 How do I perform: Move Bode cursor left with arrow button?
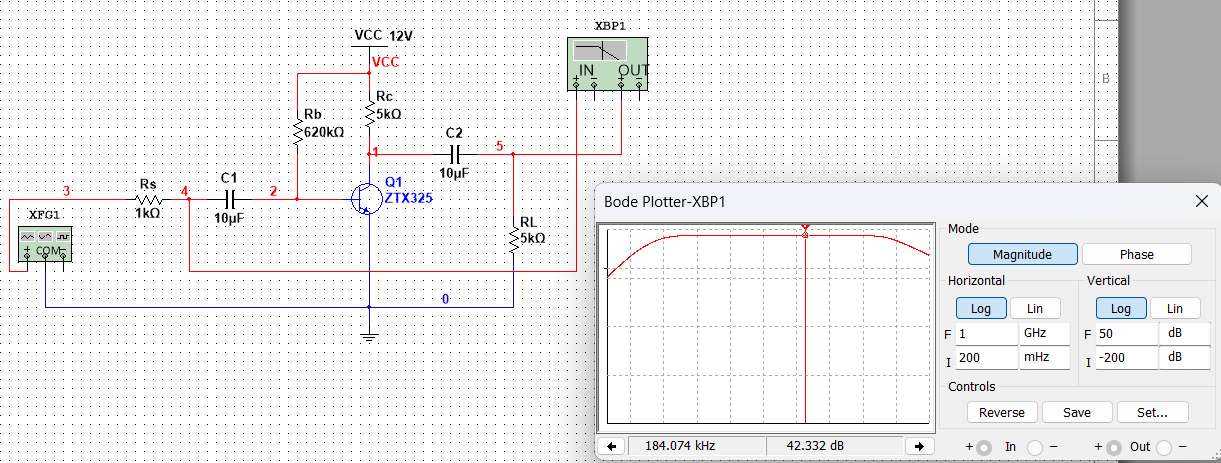pos(610,445)
